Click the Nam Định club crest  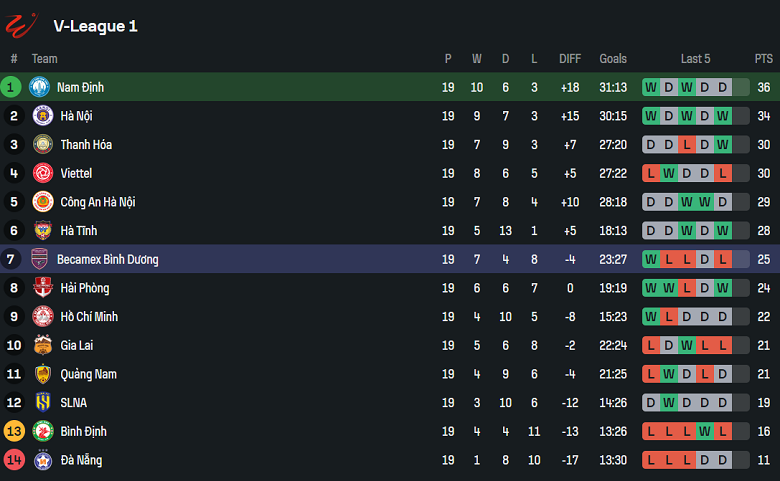(39, 87)
